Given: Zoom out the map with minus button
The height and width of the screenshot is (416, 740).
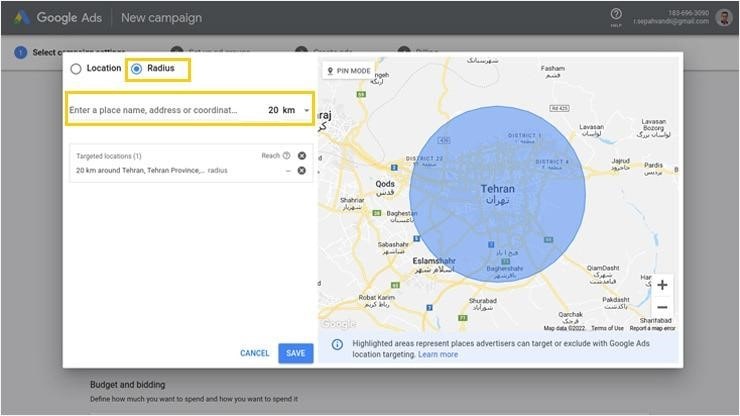Looking at the screenshot, I should tap(662, 307).
